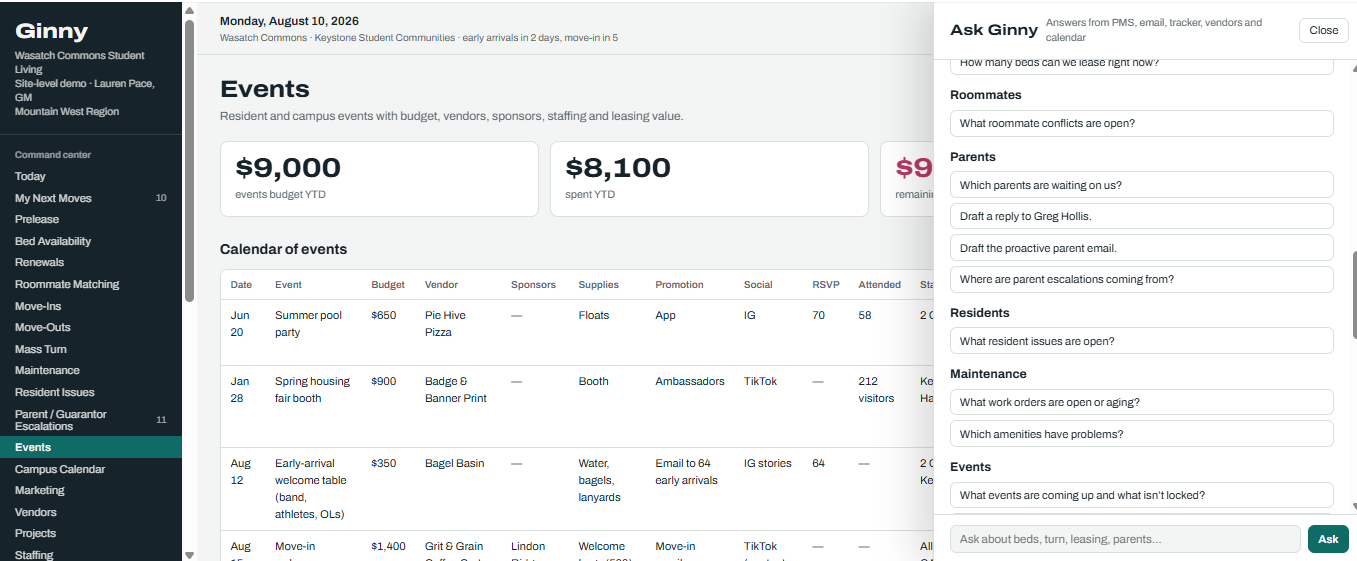Pick 'What work orders are open or aging?'
1357x561 pixels.
pyautogui.click(x=1142, y=402)
